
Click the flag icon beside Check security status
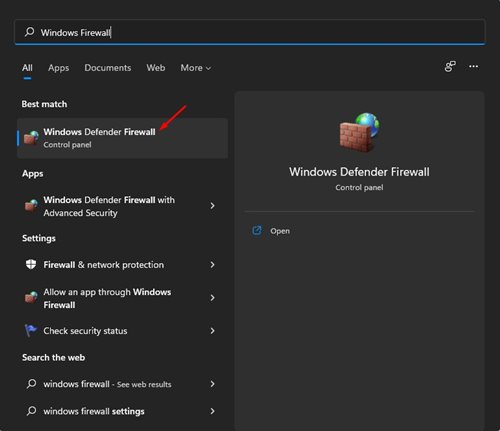click(x=31, y=331)
